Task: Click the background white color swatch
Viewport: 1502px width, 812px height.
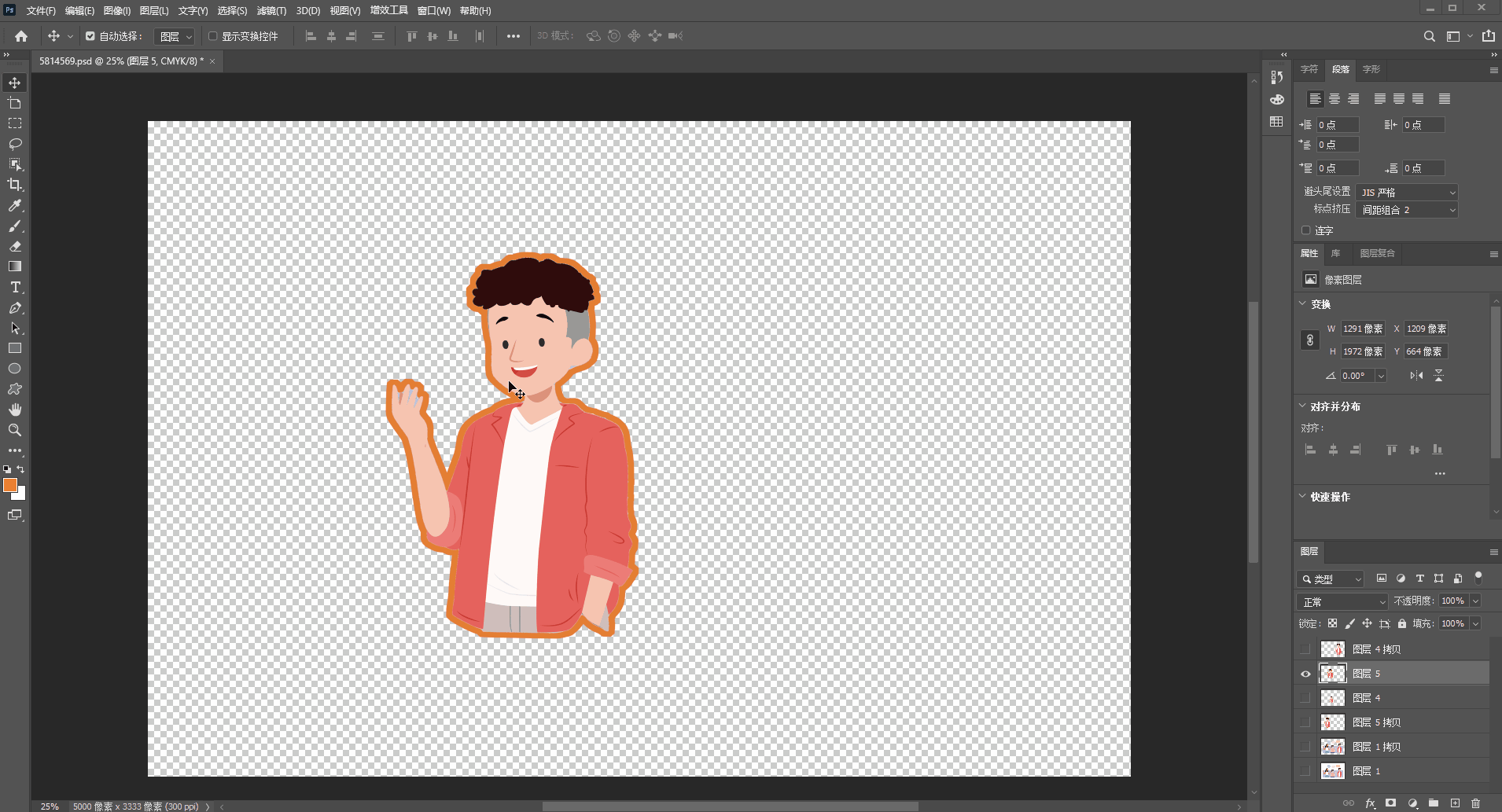Action: [21, 495]
